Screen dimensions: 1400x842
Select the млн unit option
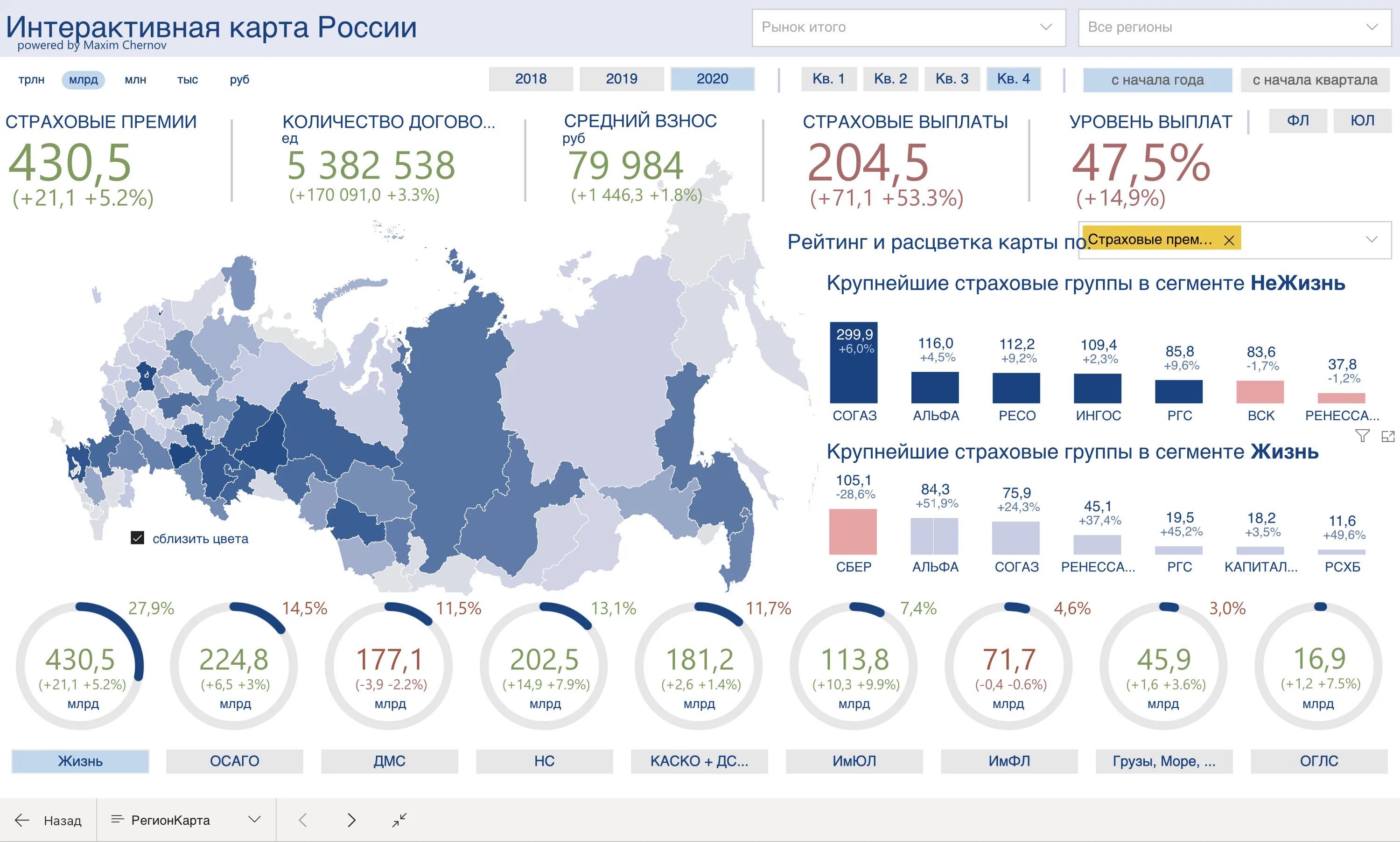point(136,79)
